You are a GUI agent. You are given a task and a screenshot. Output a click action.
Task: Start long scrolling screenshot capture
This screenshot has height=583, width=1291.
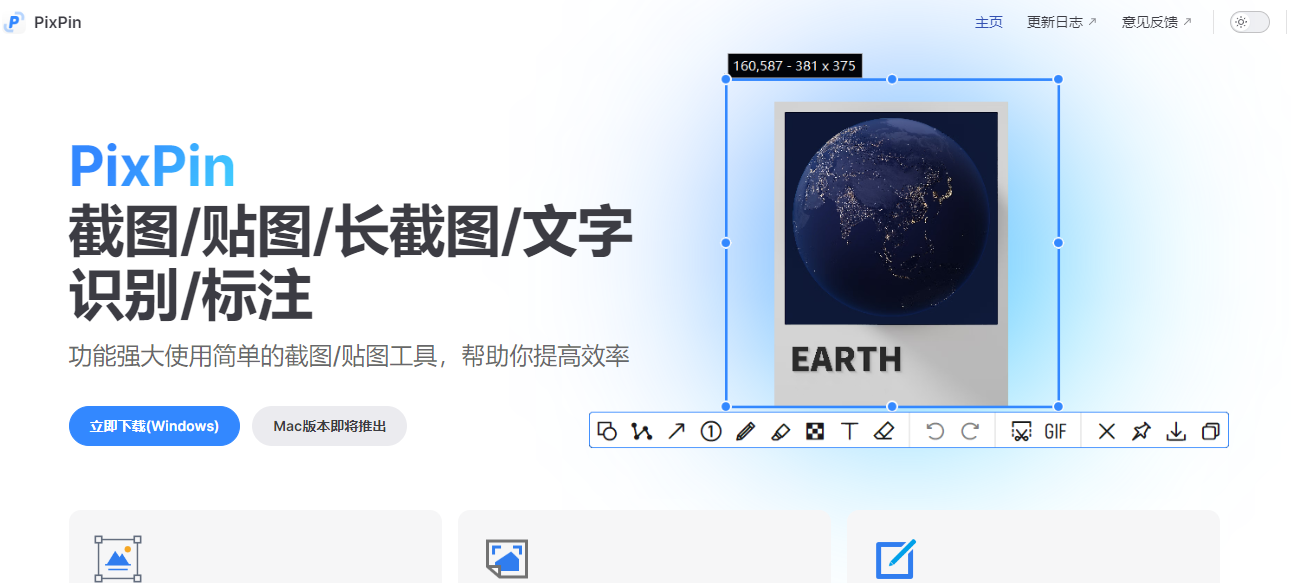point(1021,431)
